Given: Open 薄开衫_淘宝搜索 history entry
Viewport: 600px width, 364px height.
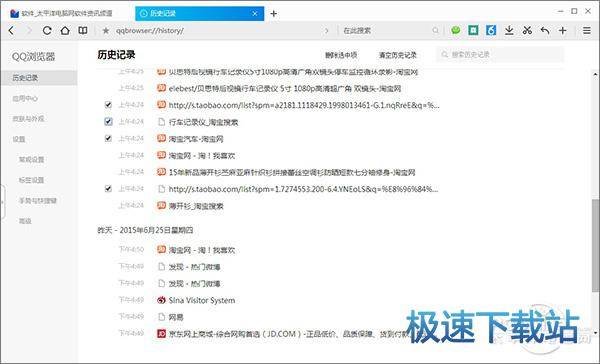Looking at the screenshot, I should [x=196, y=206].
